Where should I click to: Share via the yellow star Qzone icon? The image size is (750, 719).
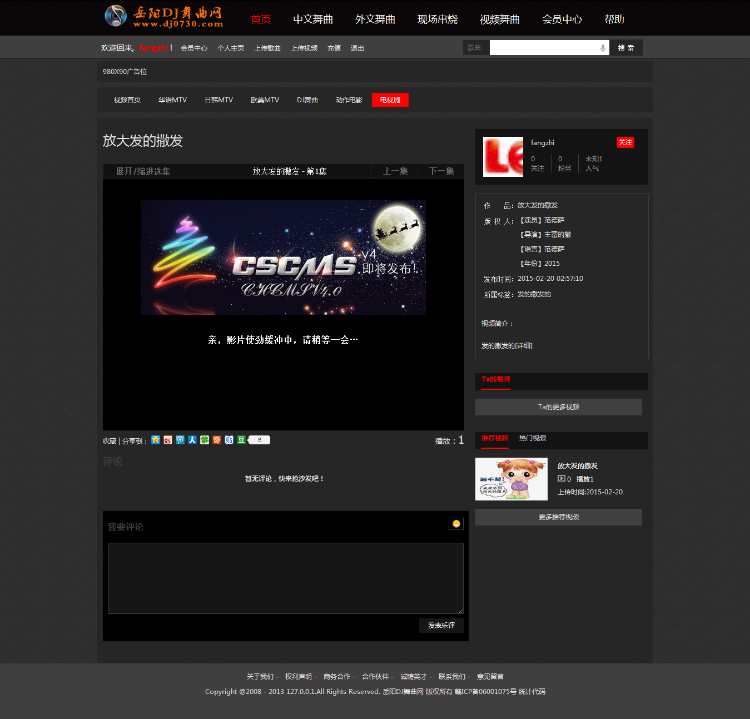[155, 440]
